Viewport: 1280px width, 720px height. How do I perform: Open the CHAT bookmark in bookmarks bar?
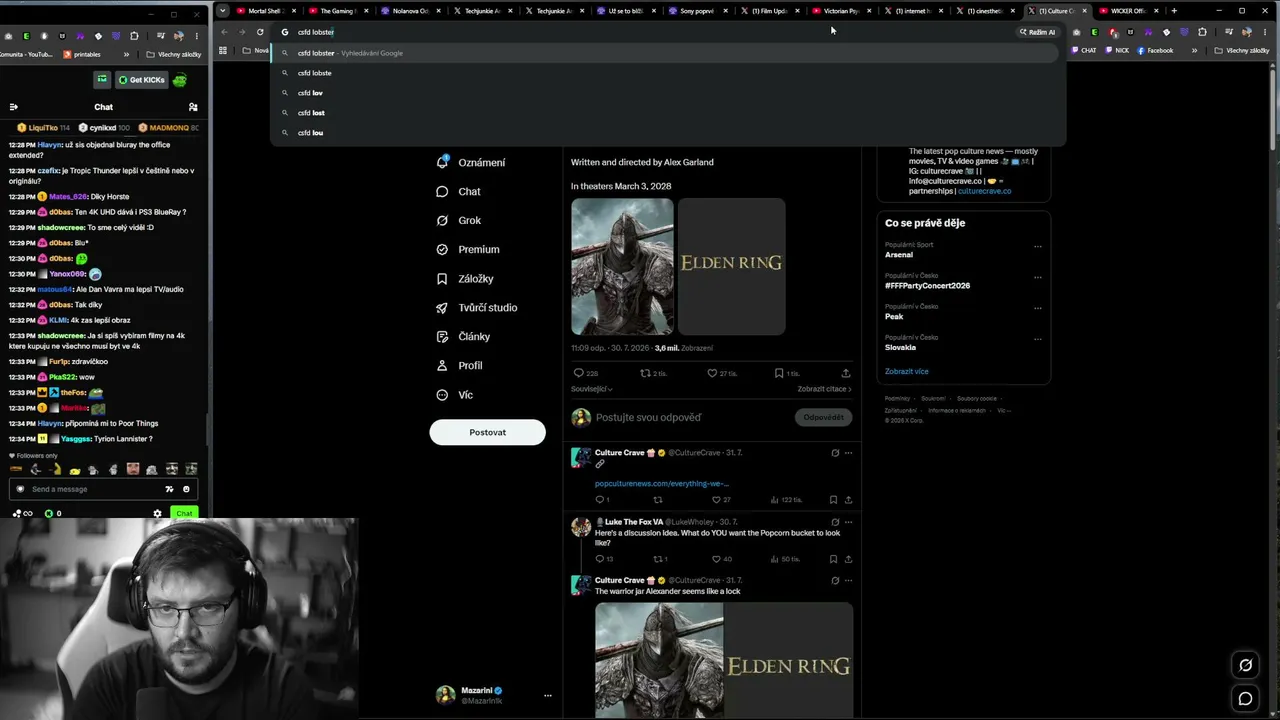click(1084, 50)
